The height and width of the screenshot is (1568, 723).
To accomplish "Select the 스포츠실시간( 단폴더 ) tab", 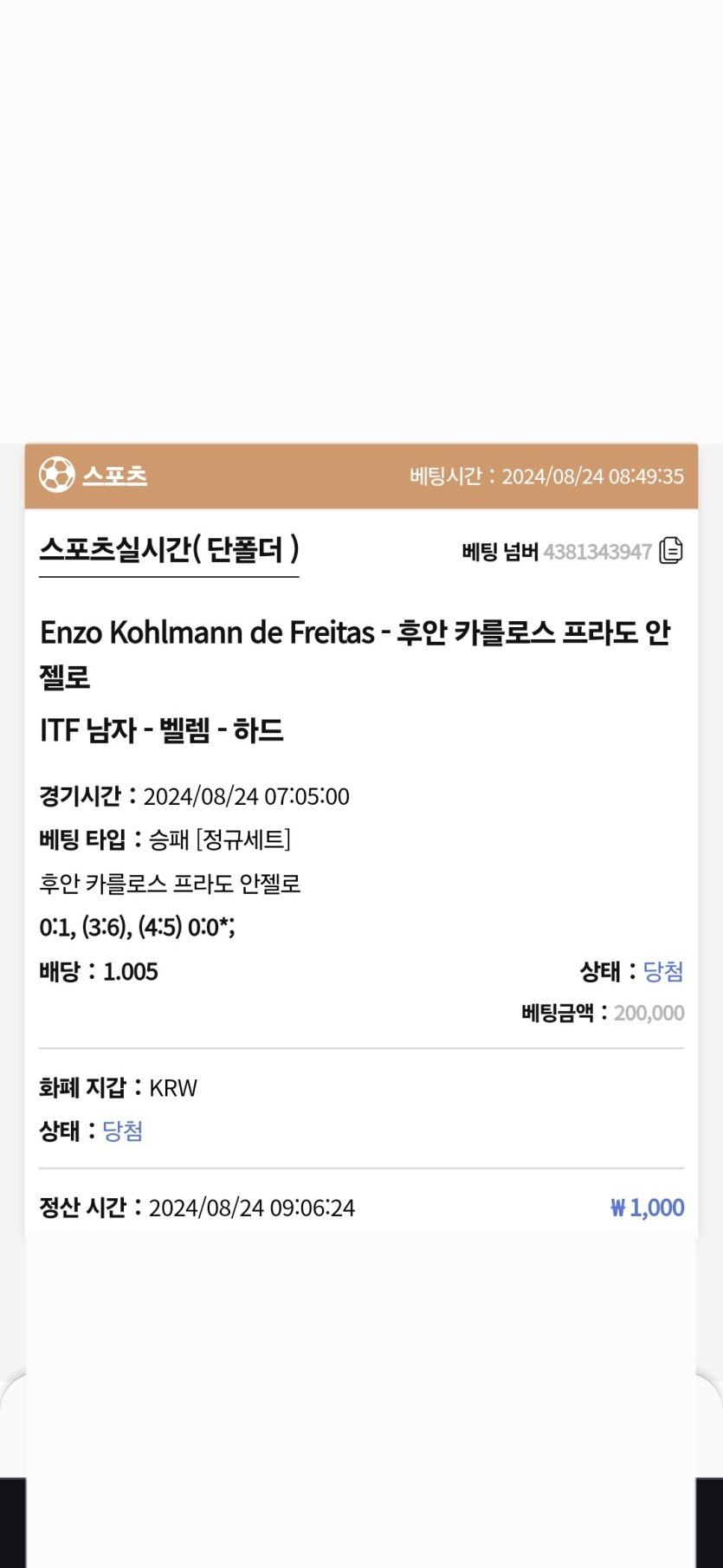I will pos(169,549).
